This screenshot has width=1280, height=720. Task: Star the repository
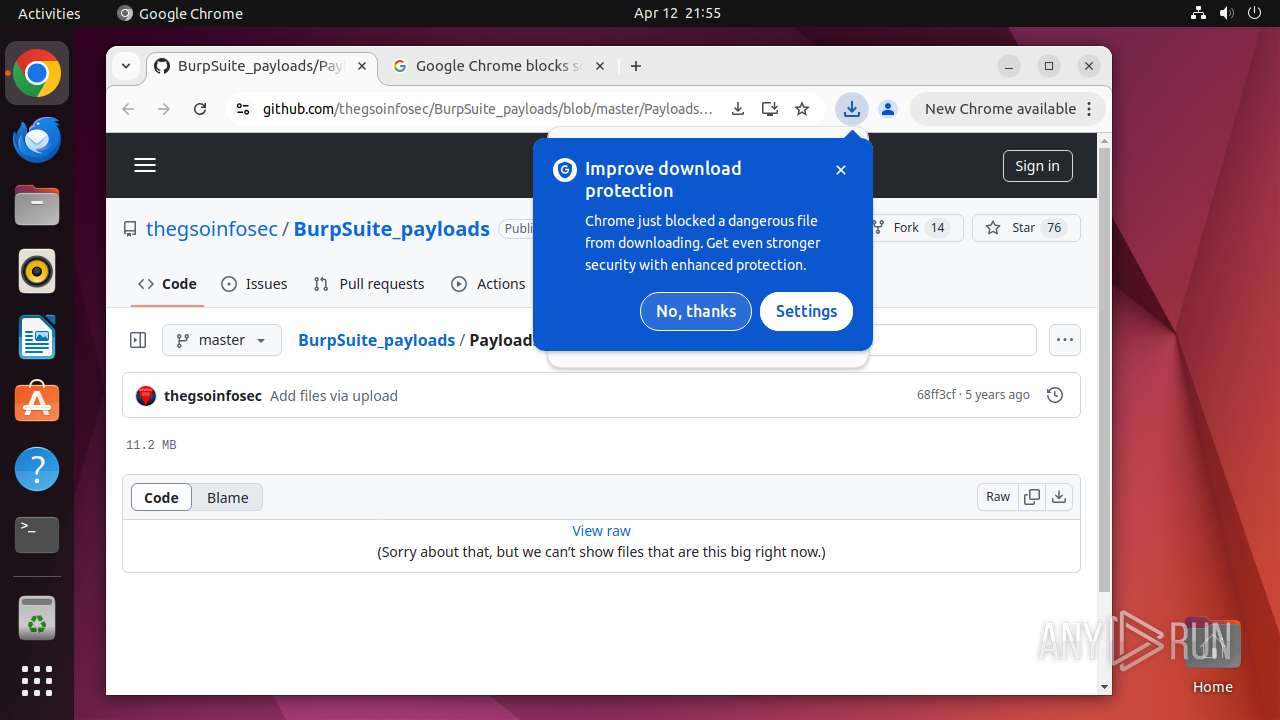coord(1026,228)
